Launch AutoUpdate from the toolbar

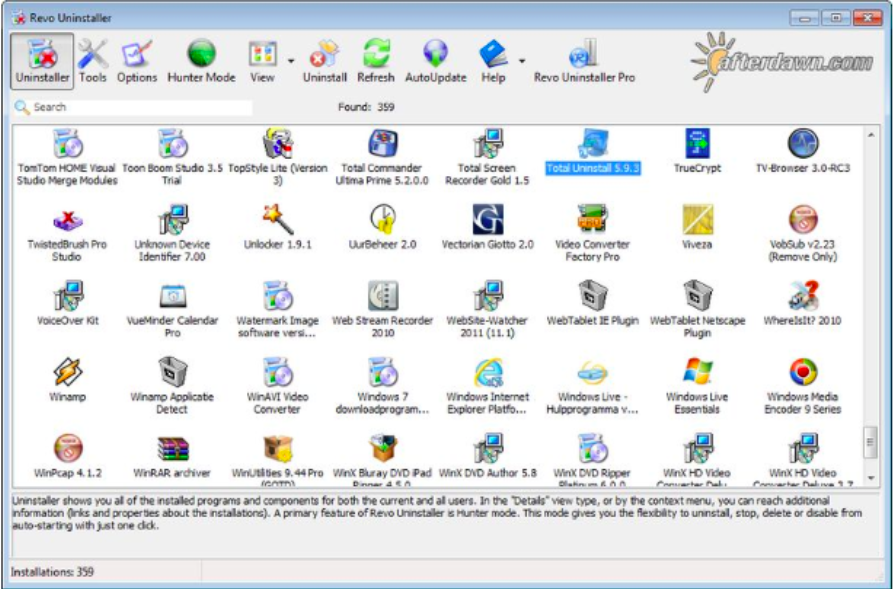click(435, 60)
